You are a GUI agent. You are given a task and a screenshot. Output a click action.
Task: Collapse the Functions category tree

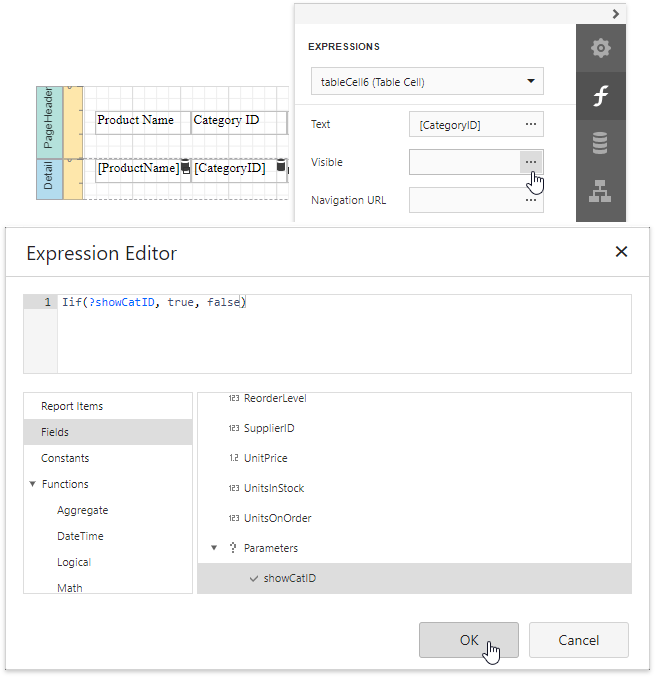point(32,484)
